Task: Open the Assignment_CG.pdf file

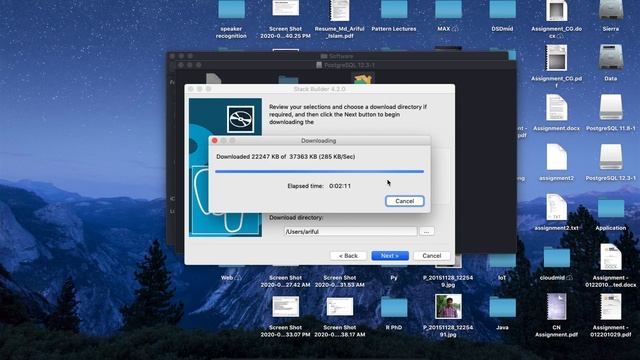Action: coord(556,58)
